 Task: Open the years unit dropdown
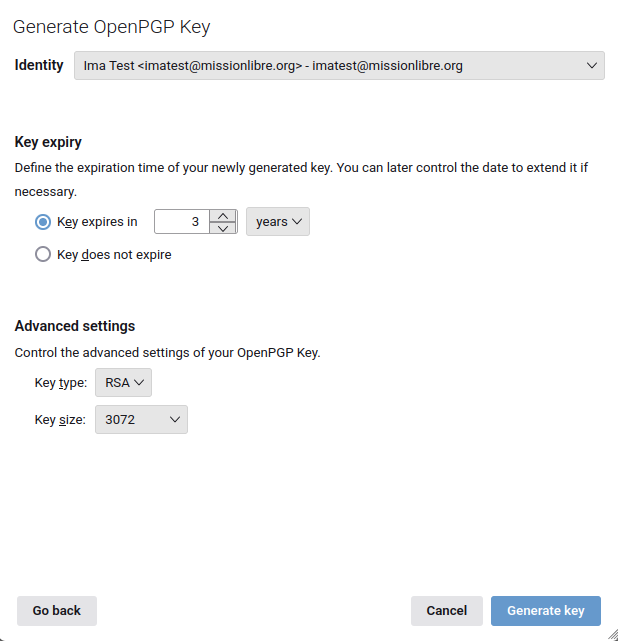(x=278, y=222)
